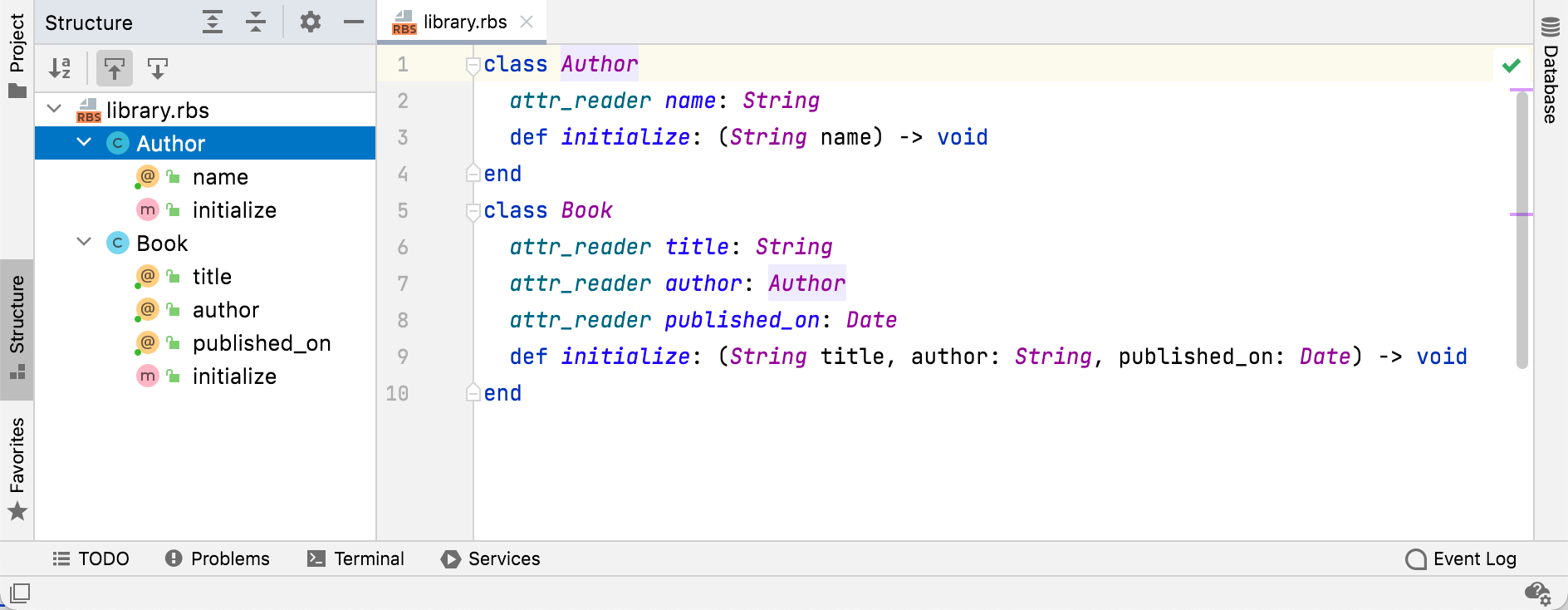The width and height of the screenshot is (1568, 610).
Task: Toggle Autoscroll to Source button
Action: click(x=115, y=68)
